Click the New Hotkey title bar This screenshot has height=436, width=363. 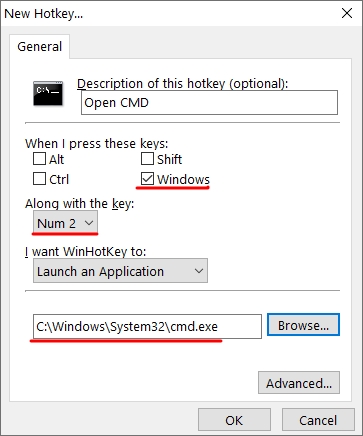[167, 13]
